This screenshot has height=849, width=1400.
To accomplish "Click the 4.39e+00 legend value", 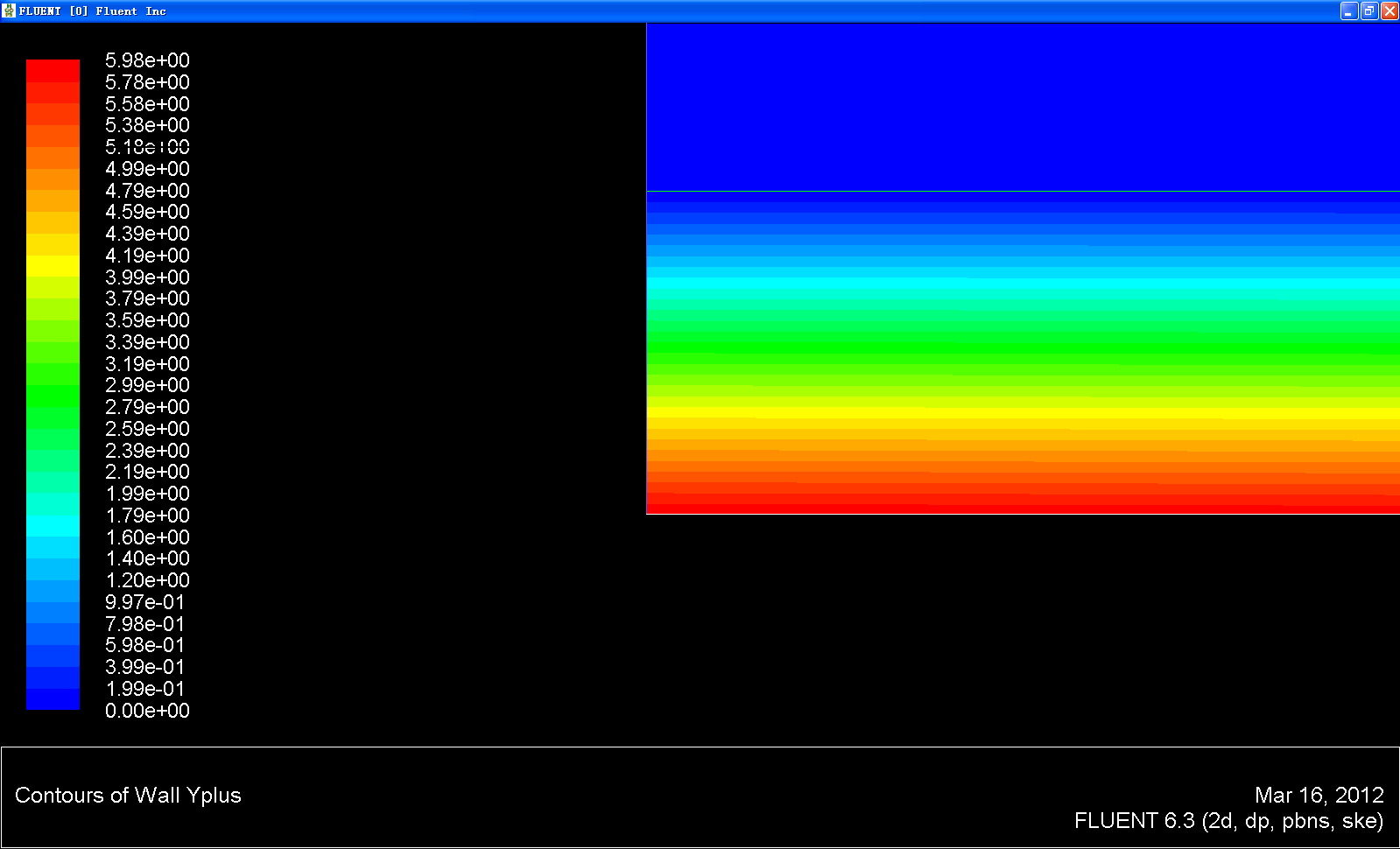I will click(147, 234).
